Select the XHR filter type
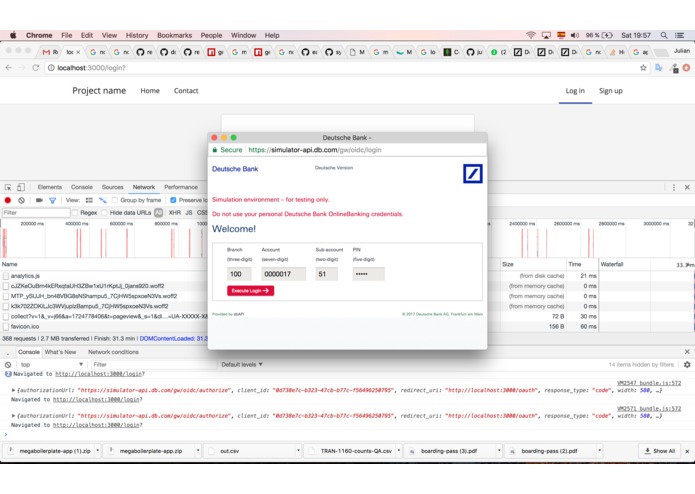The image size is (695, 494). [x=175, y=213]
